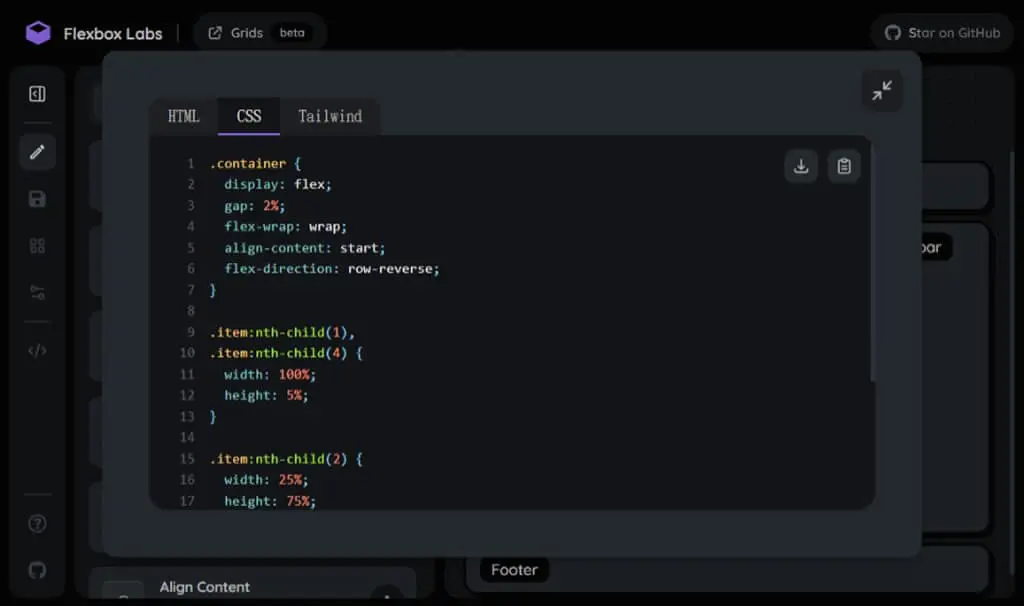Download the generated CSS code
The width and height of the screenshot is (1024, 606).
(801, 167)
